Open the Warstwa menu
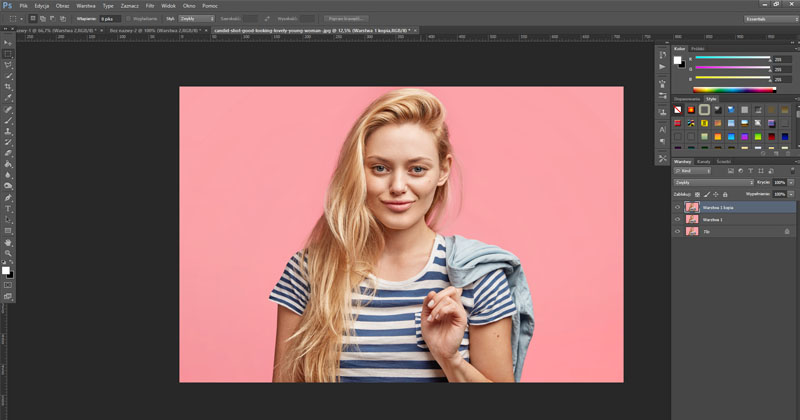The image size is (800, 420). pos(86,5)
